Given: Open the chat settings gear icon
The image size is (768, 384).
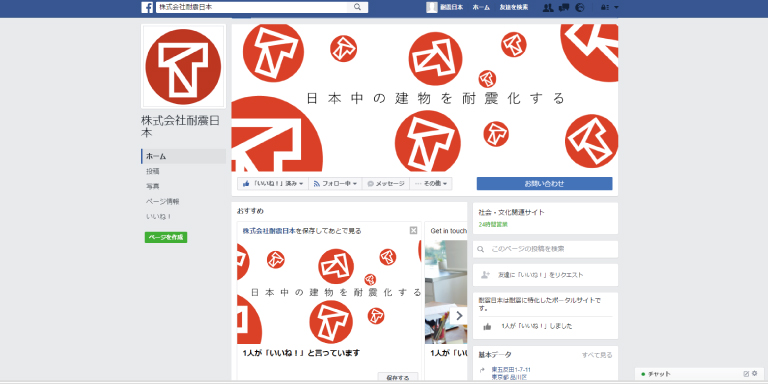Looking at the screenshot, I should click(755, 373).
